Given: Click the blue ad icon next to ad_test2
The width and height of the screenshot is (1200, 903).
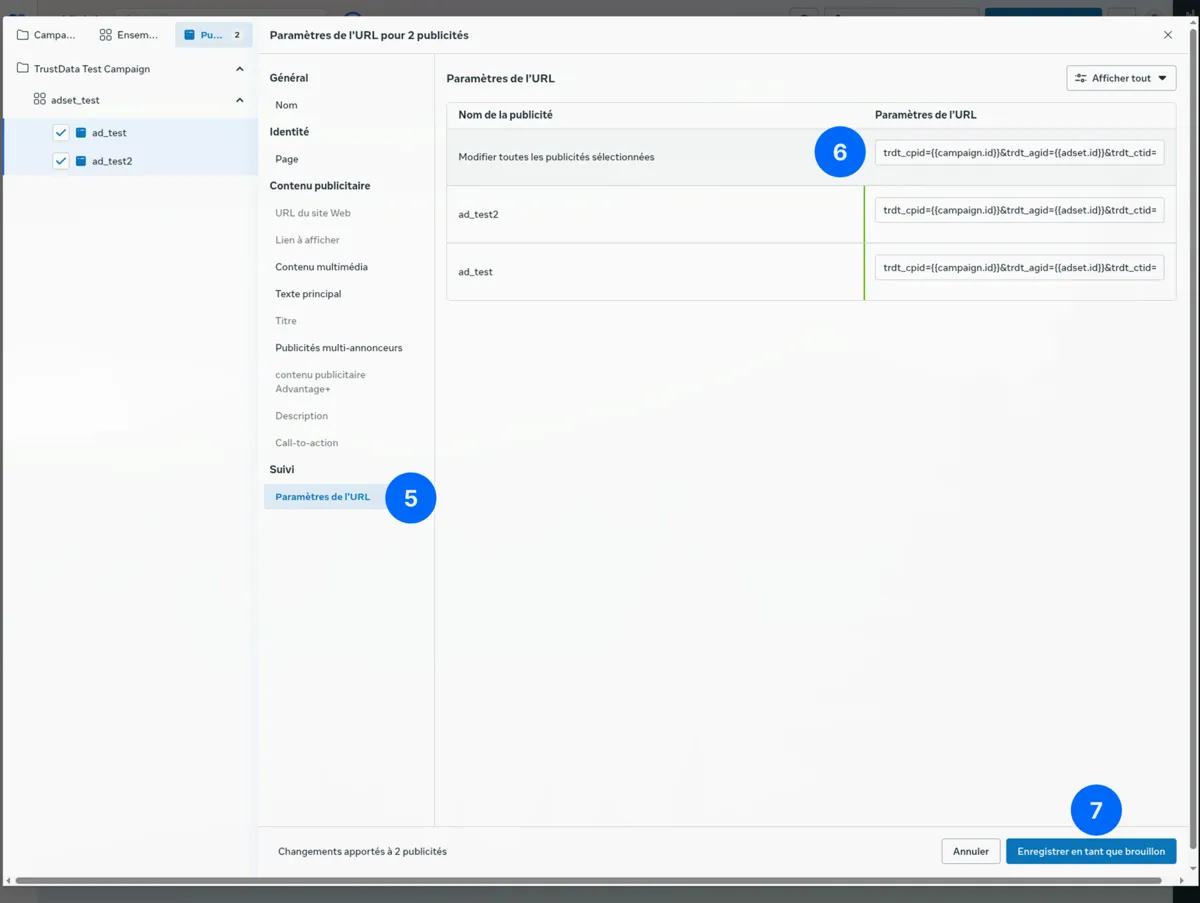Looking at the screenshot, I should (x=80, y=161).
